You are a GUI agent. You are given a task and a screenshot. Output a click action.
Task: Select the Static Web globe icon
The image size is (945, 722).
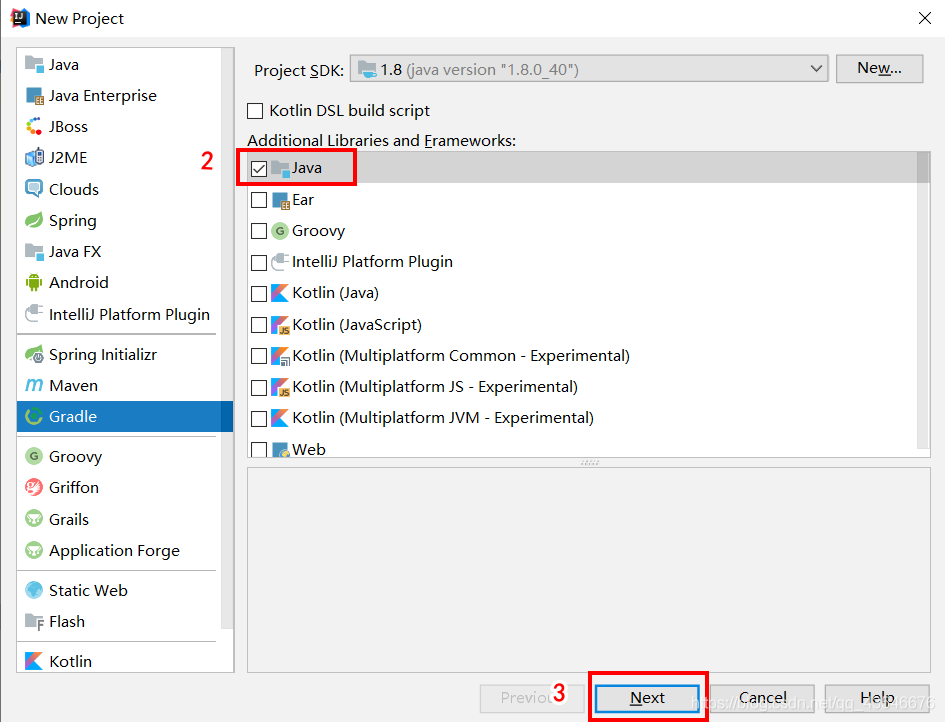(x=34, y=590)
